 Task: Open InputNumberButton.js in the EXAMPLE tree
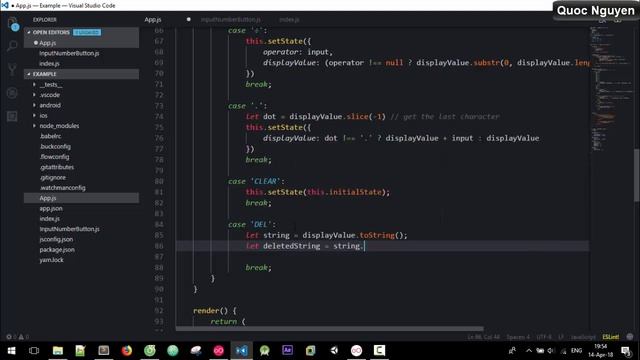click(69, 229)
